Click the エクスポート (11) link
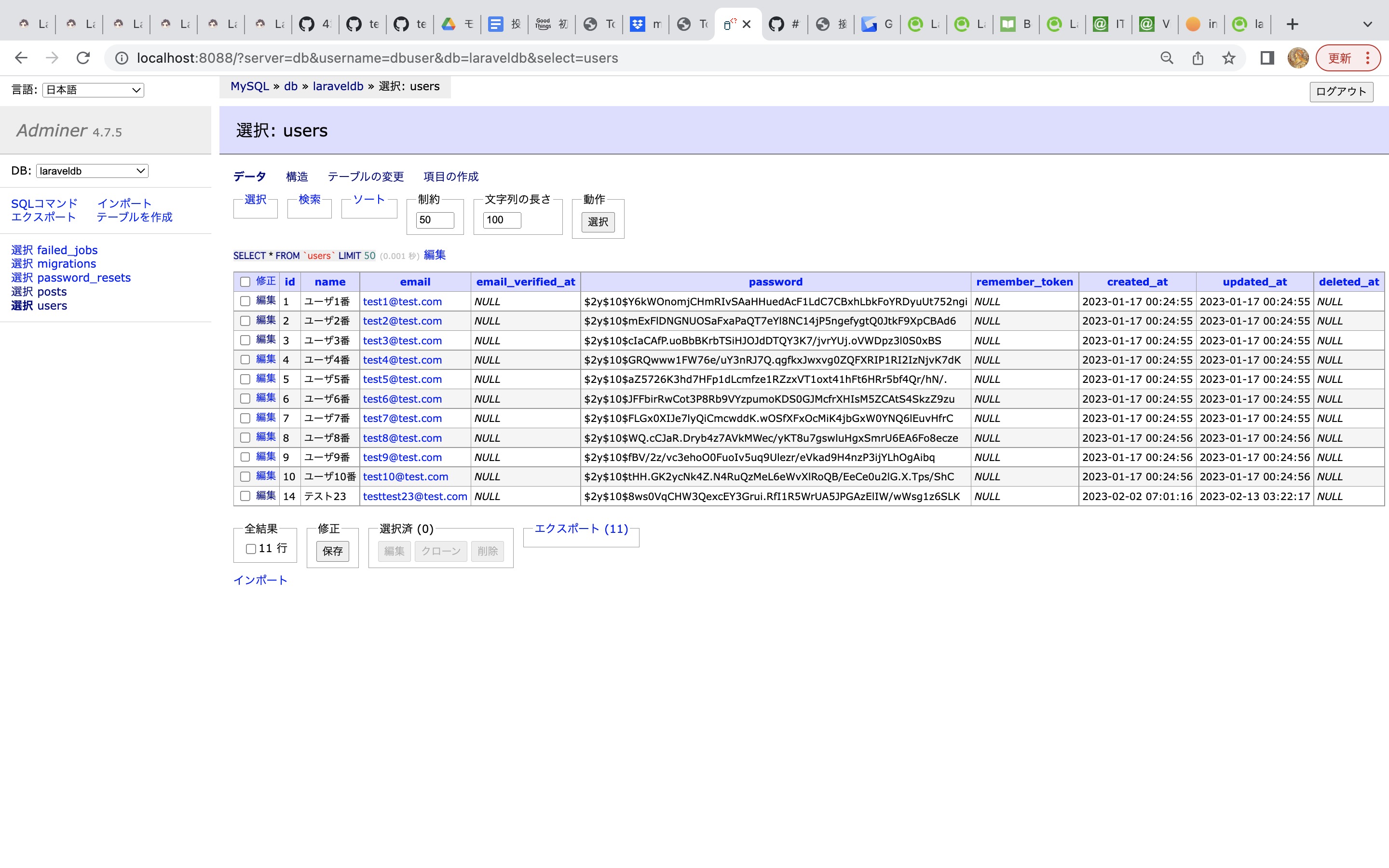 point(580,529)
